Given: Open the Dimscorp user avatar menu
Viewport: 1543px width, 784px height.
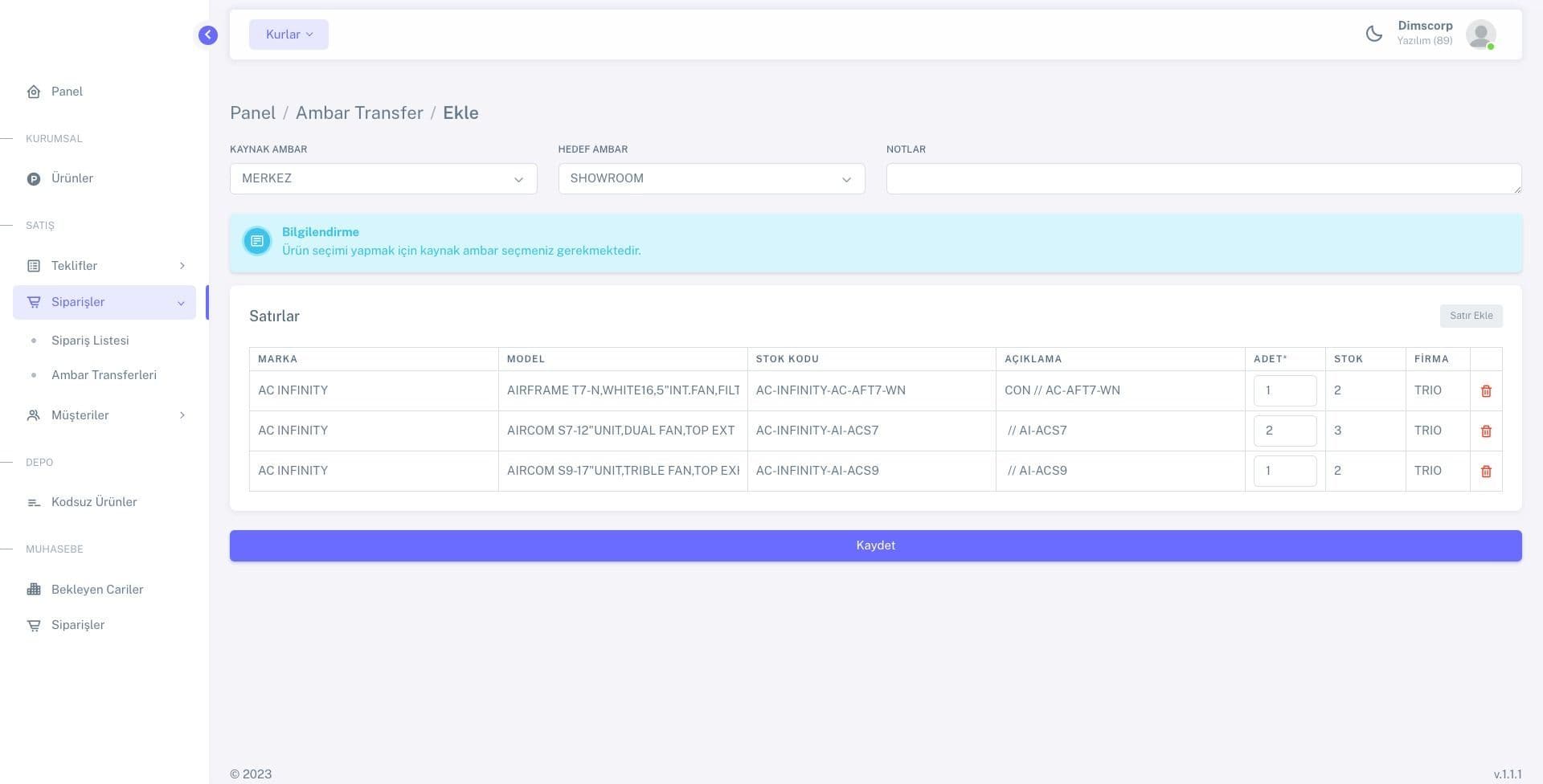Looking at the screenshot, I should click(1480, 35).
